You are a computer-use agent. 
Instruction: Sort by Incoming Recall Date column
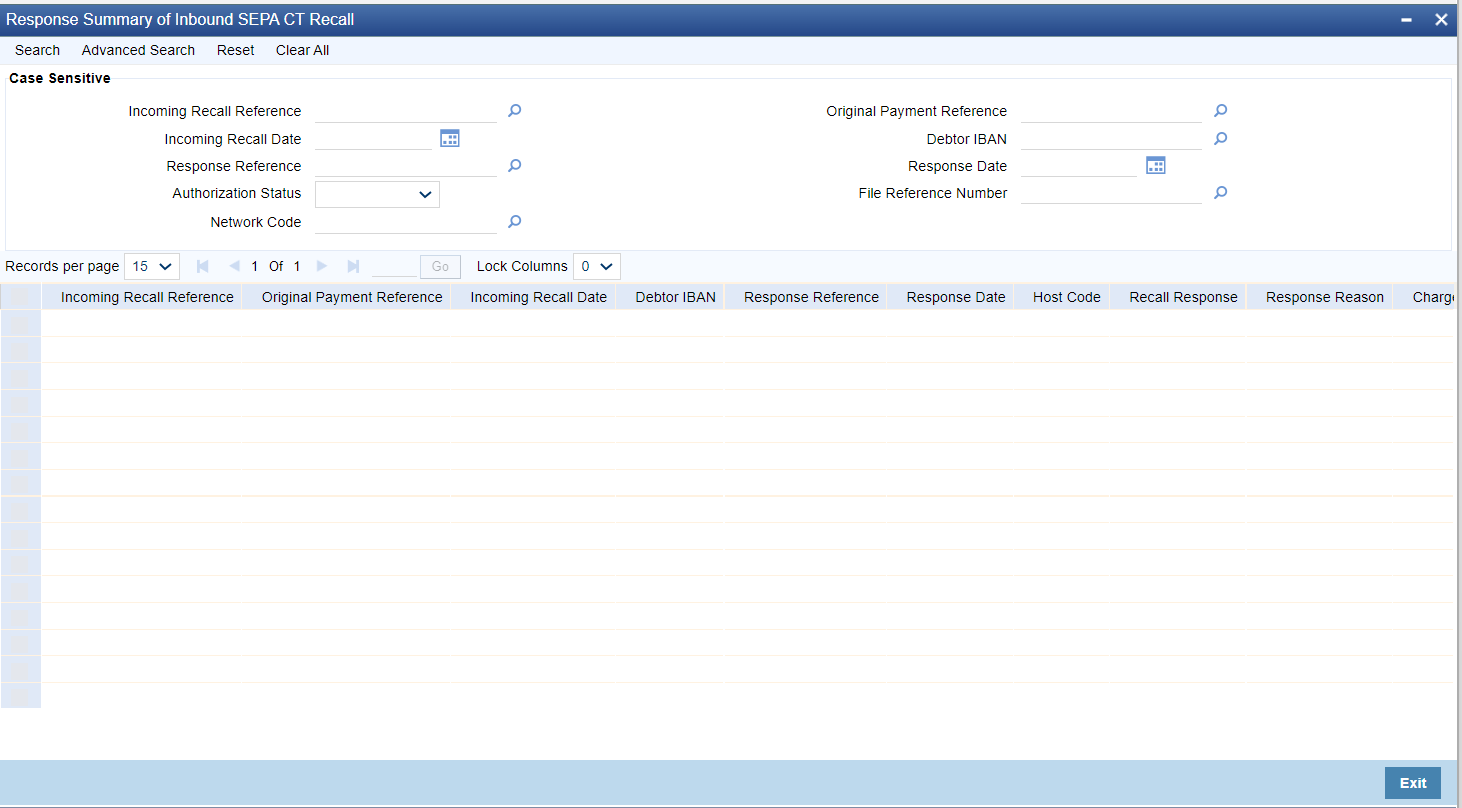538,297
